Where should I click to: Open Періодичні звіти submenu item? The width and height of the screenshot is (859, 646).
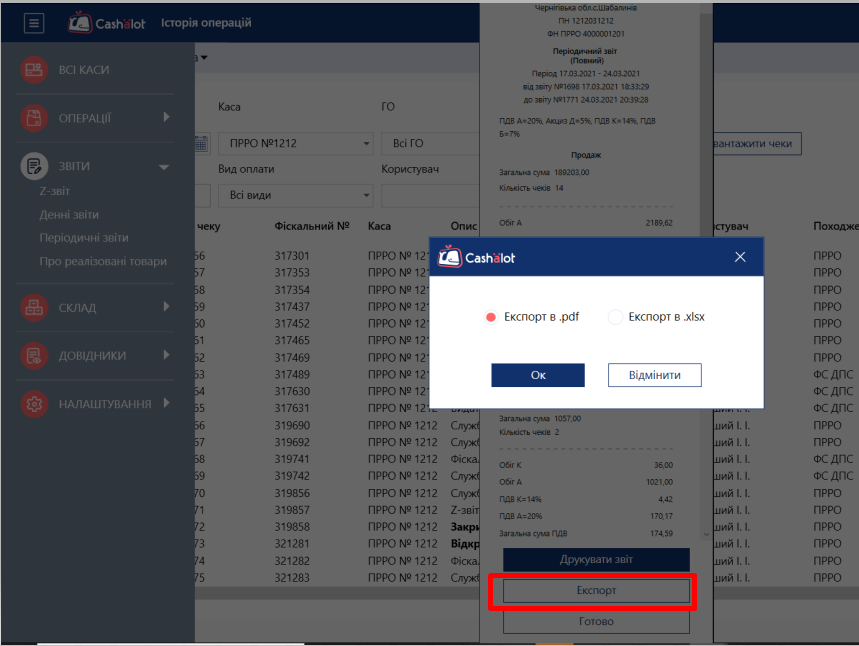click(x=84, y=238)
